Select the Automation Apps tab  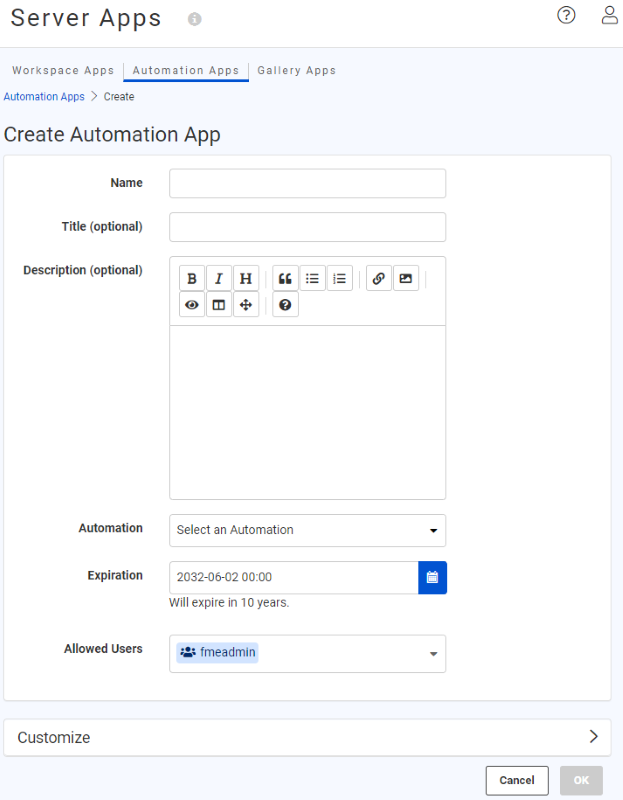click(x=186, y=70)
